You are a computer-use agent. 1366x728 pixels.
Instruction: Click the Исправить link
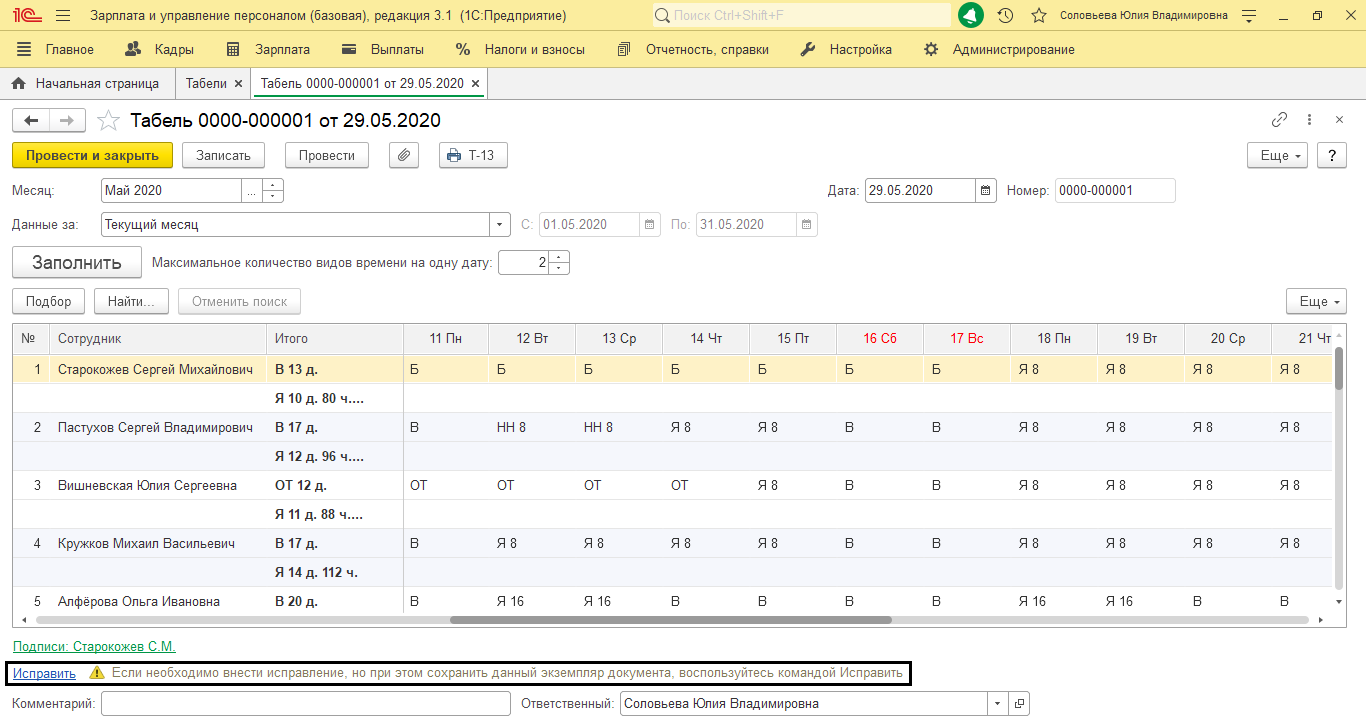(44, 673)
